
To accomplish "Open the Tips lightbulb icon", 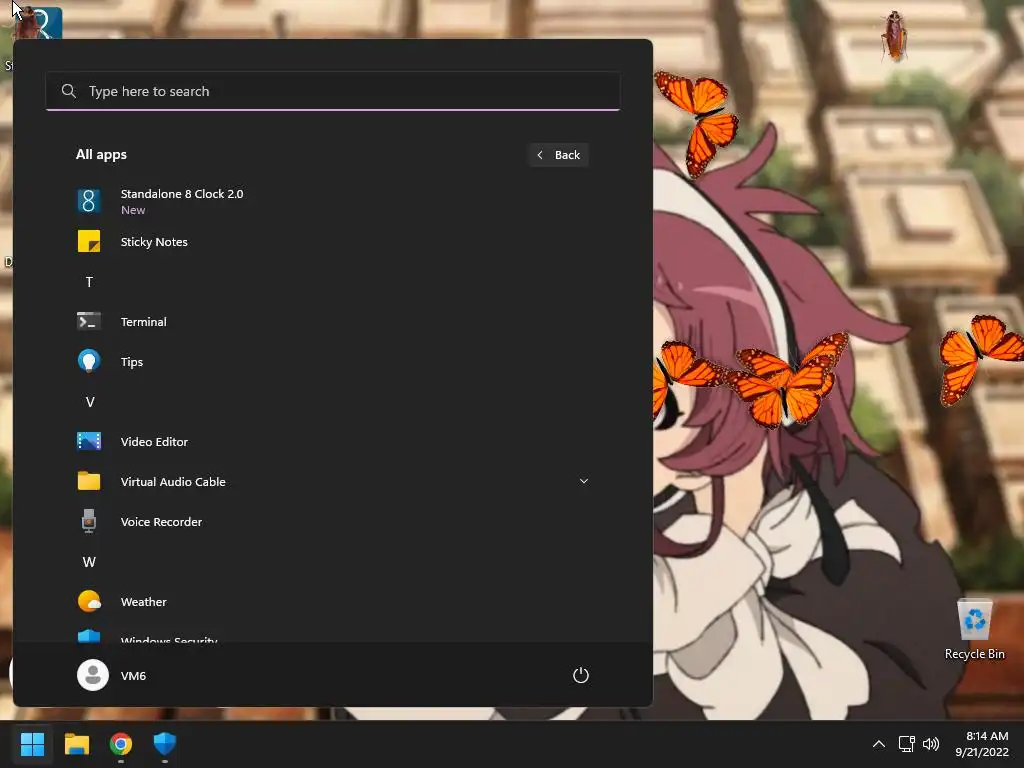I will coord(89,361).
